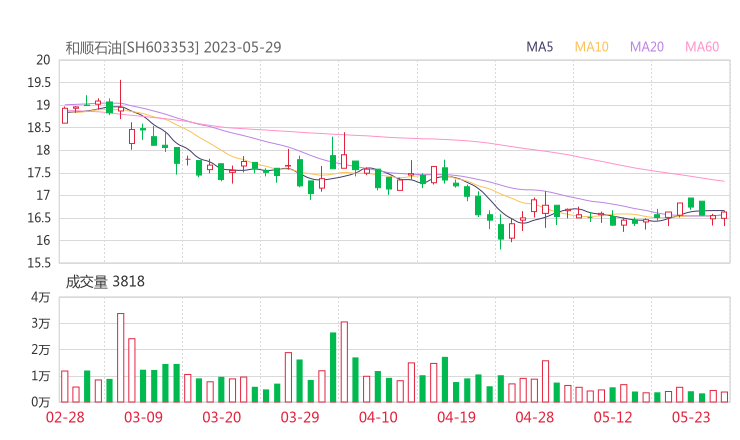
Task: Select the 02-28 date label
Action: (65, 417)
